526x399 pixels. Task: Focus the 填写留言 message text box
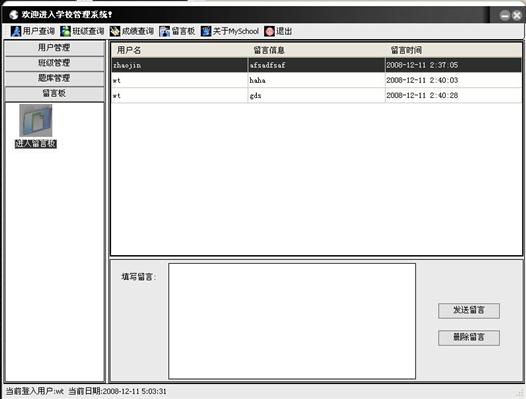pos(292,321)
